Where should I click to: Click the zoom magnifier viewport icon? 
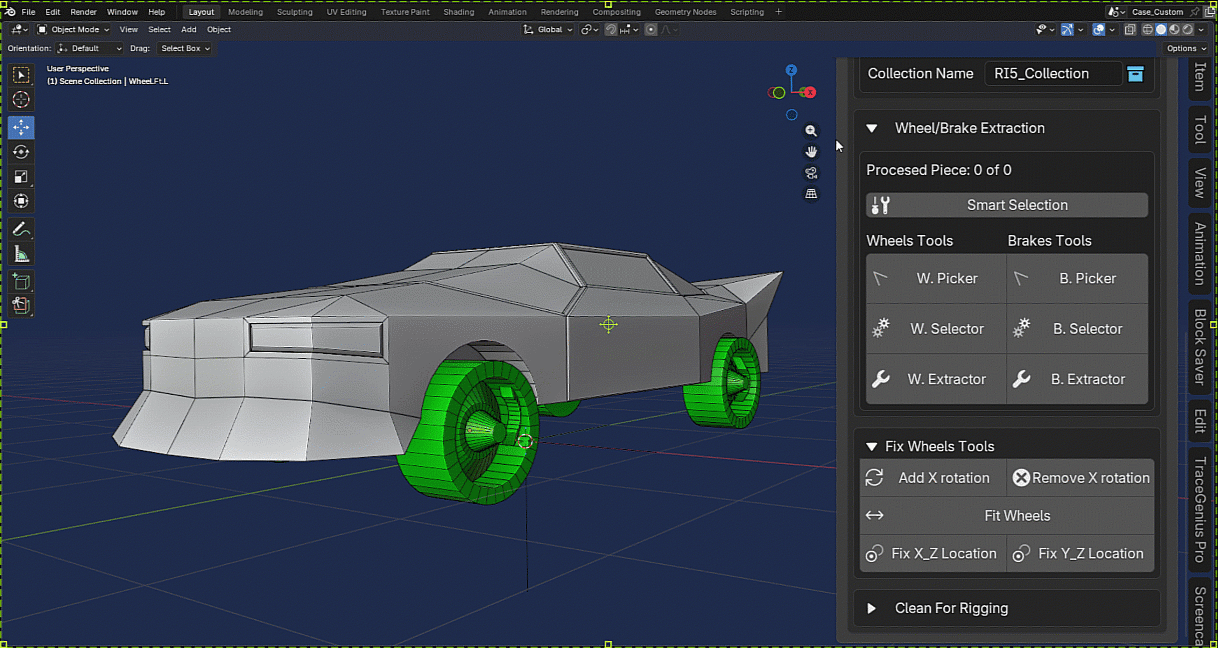pos(811,131)
